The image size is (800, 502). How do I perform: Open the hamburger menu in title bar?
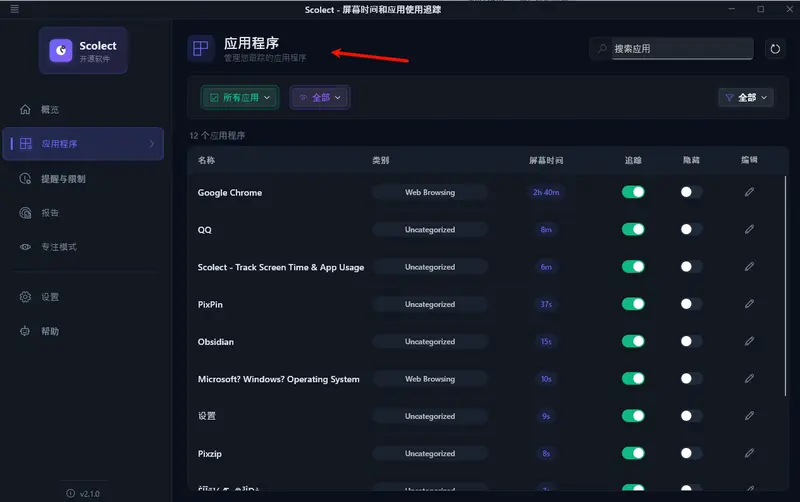click(15, 9)
